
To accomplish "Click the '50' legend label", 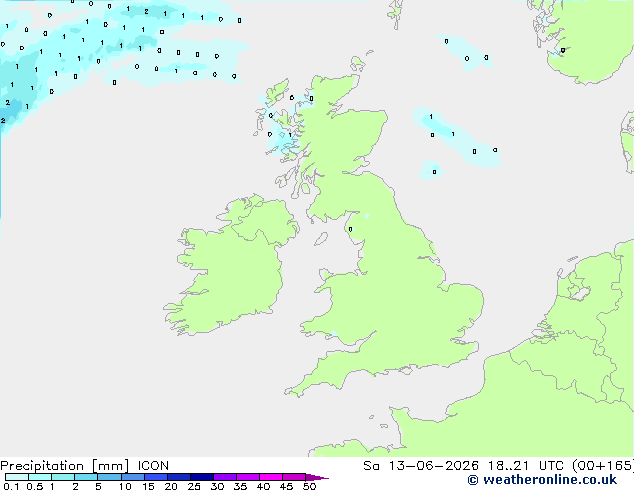I will pos(309,486).
